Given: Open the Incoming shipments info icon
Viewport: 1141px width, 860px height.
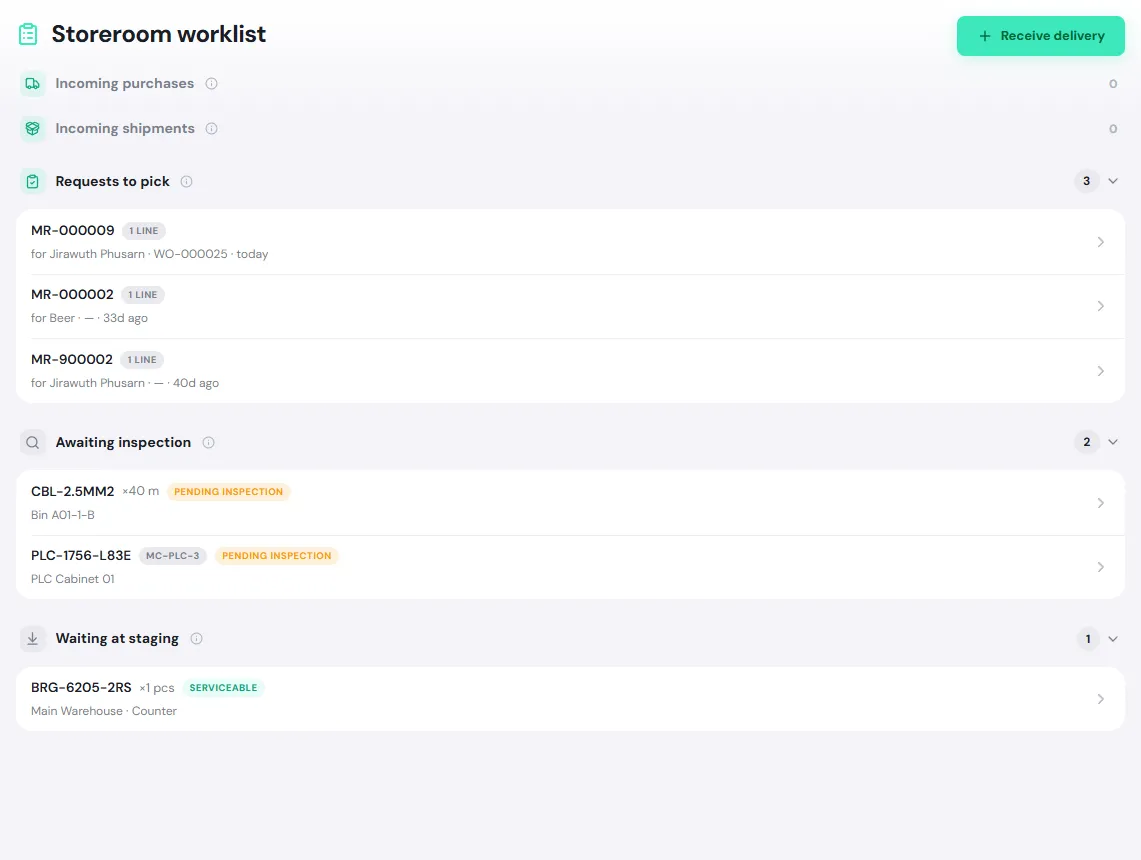Looking at the screenshot, I should coord(212,129).
